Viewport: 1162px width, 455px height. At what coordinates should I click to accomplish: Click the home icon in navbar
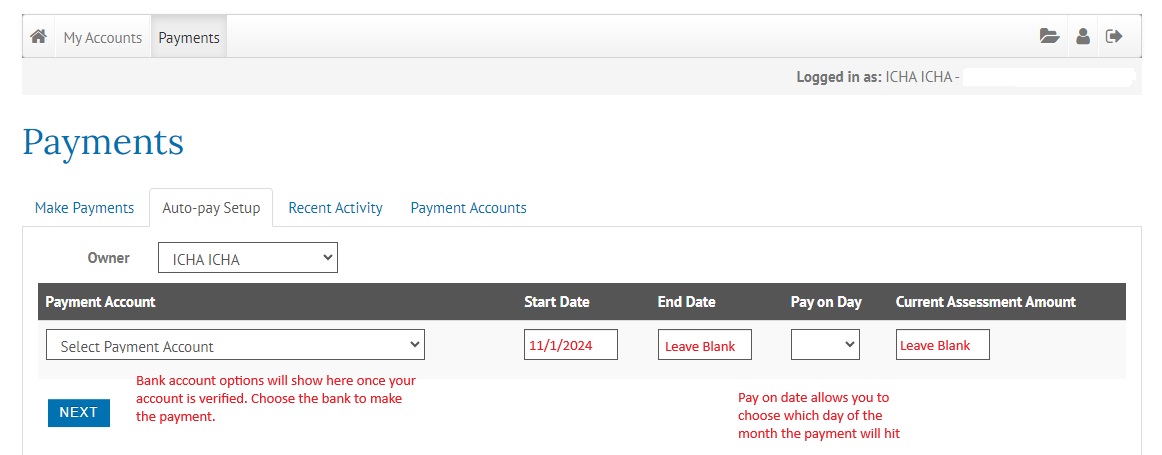tap(39, 37)
